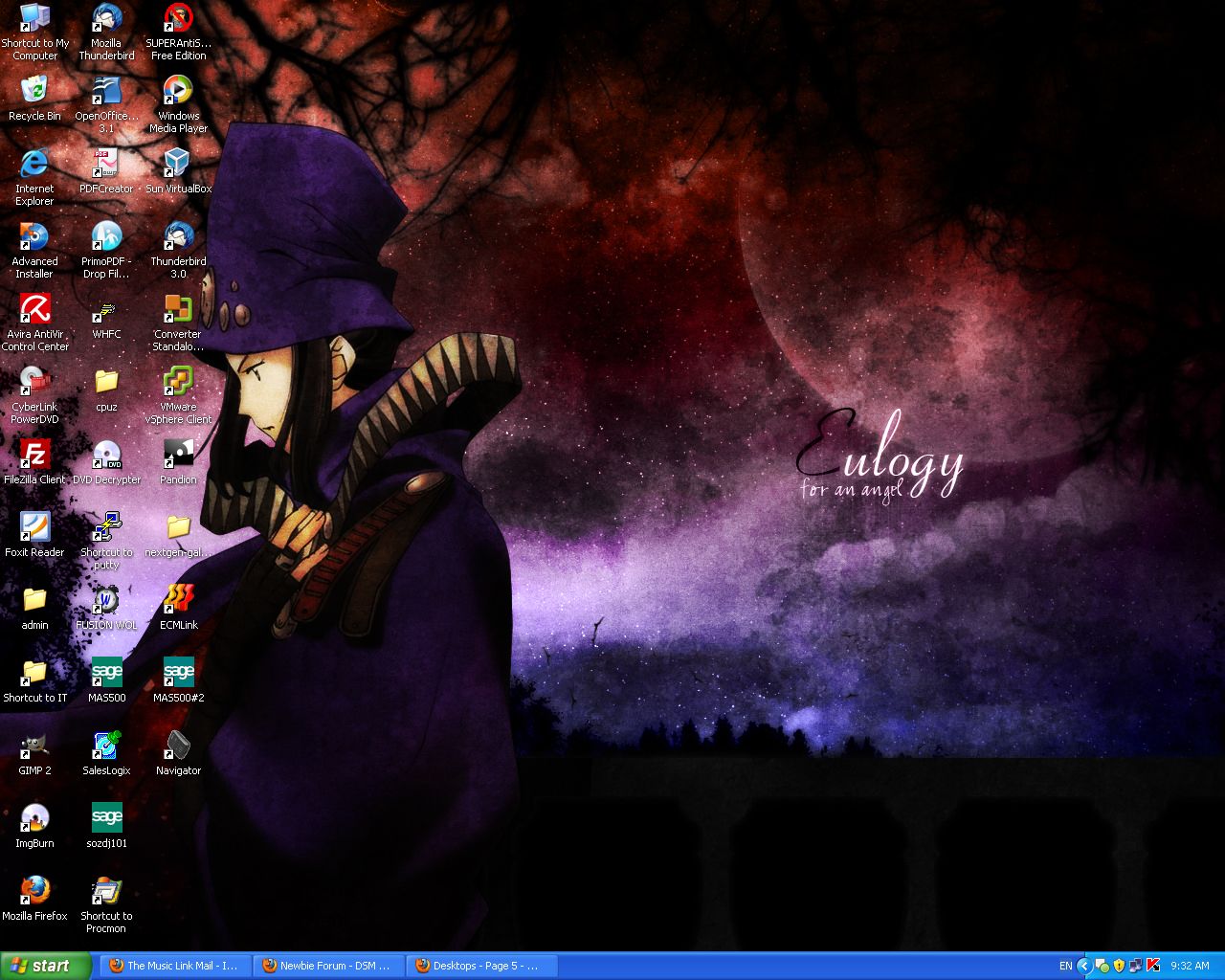
Task: Click the nextgen-gal folder icon
Action: coord(178,535)
